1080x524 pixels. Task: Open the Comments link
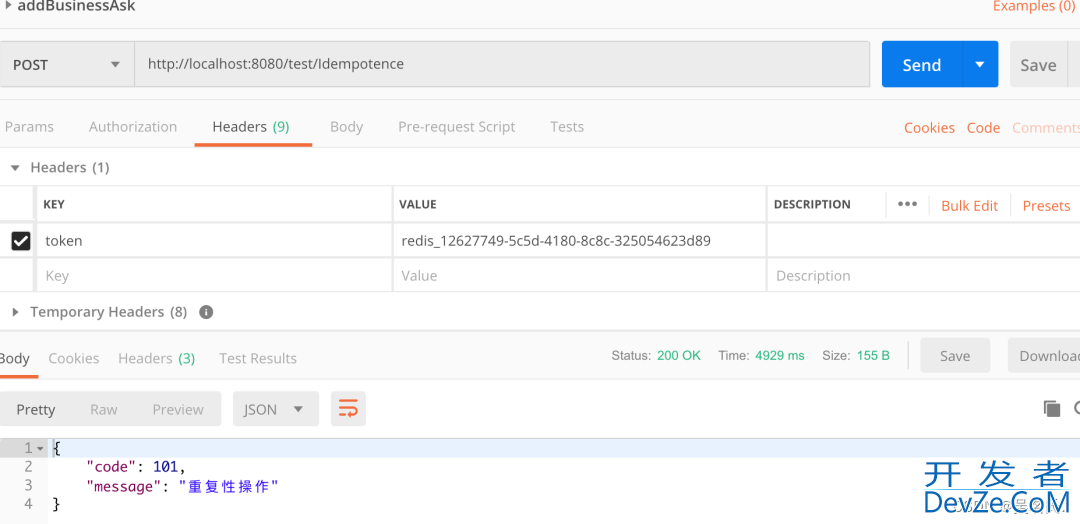point(1046,127)
